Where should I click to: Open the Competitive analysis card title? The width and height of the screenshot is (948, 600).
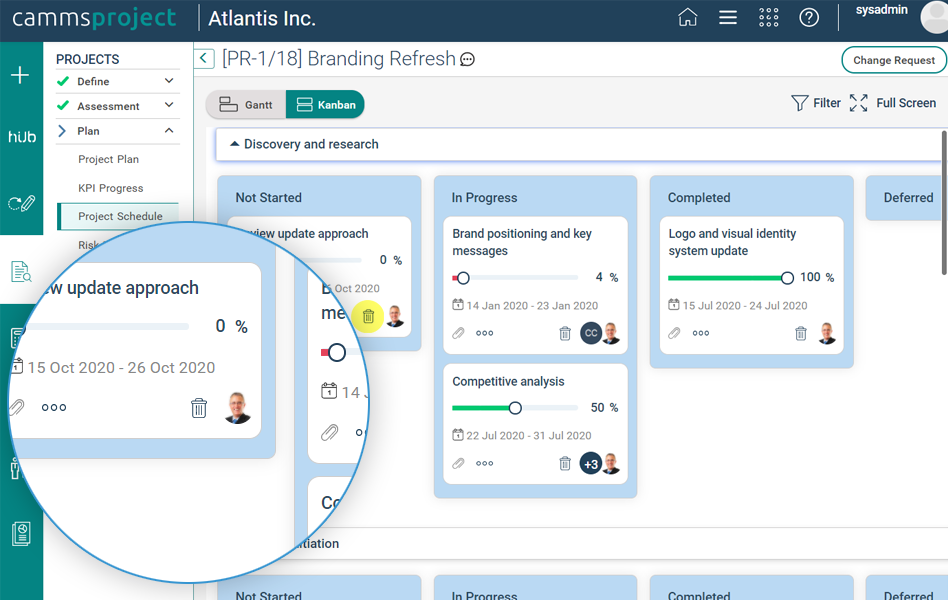point(508,382)
